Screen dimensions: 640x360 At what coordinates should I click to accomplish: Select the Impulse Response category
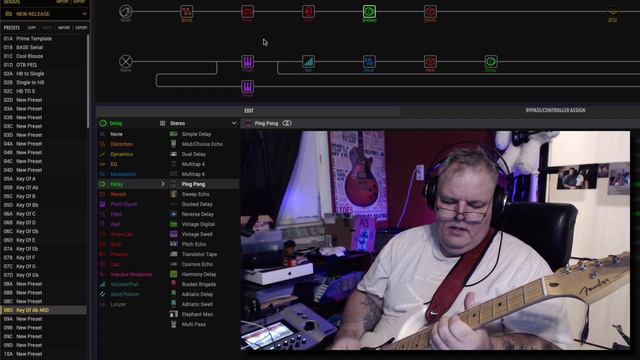tap(131, 274)
